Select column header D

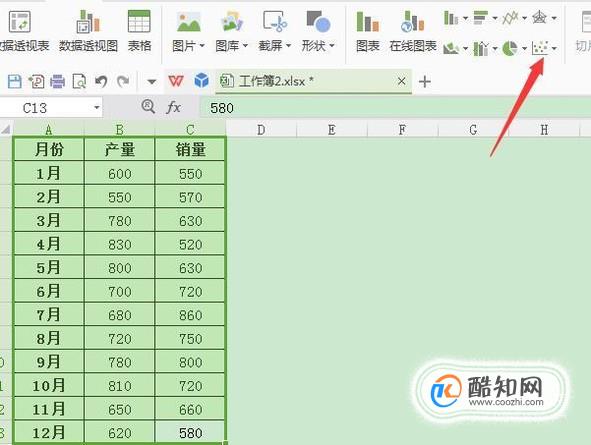pyautogui.click(x=261, y=130)
